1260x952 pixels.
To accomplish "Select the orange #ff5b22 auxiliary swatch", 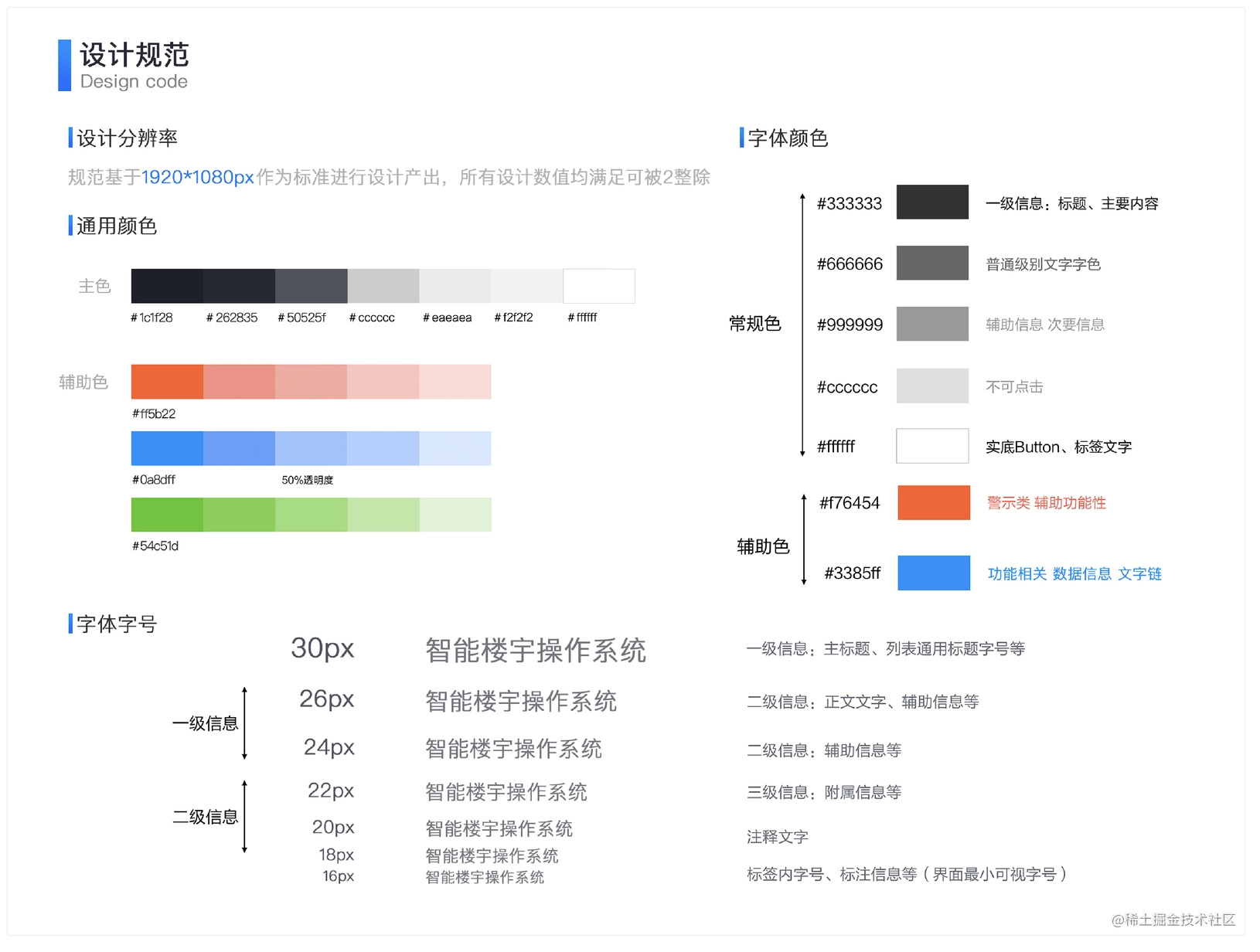I will (167, 382).
